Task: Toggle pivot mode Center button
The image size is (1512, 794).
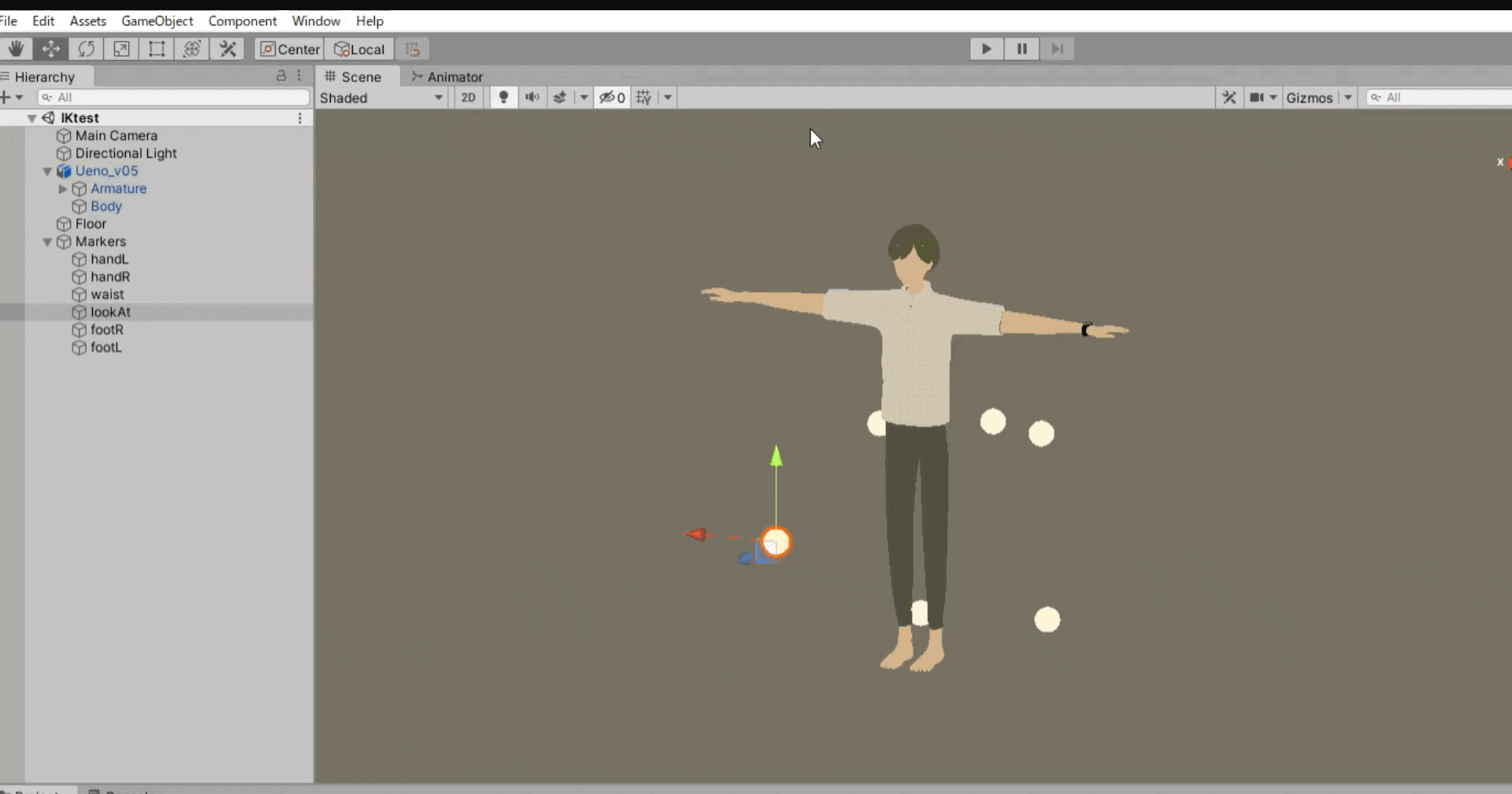Action: [290, 49]
